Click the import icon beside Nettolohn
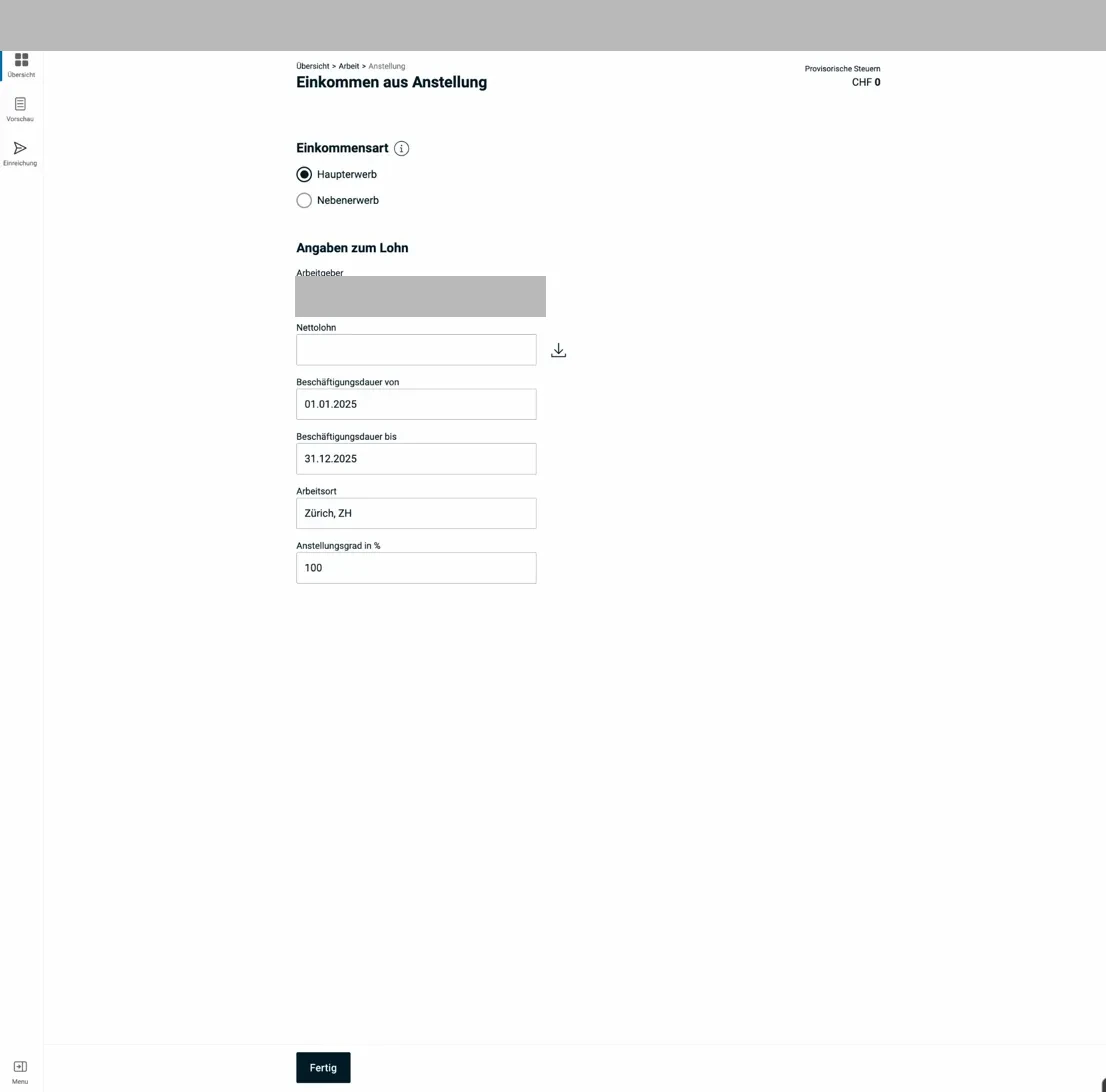 click(559, 350)
